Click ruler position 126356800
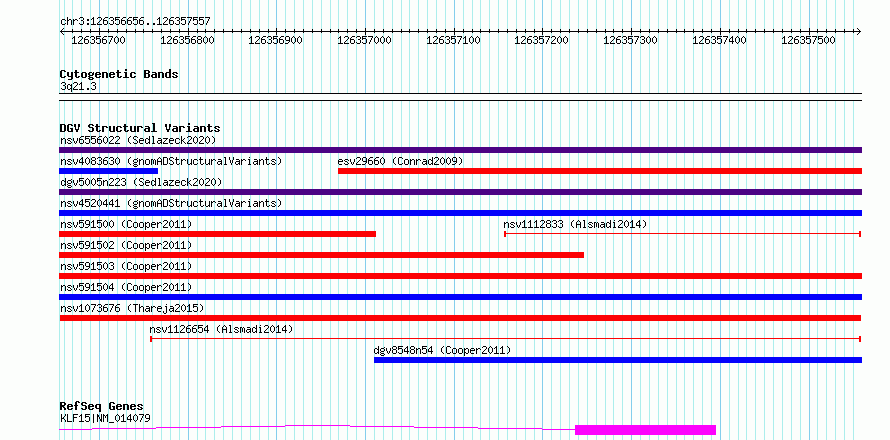The width and height of the screenshot is (890, 440). pyautogui.click(x=187, y=40)
